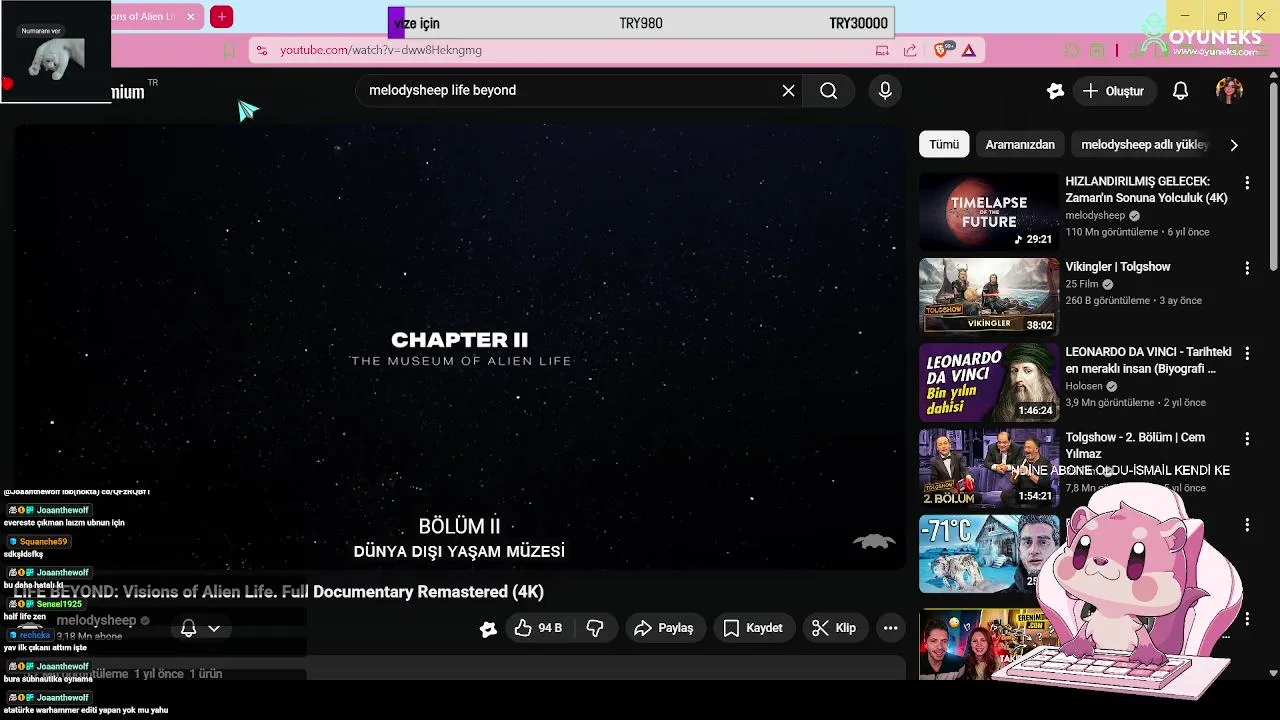Open options menu for the -71°C video
This screenshot has height=720, width=1280.
1247,524
